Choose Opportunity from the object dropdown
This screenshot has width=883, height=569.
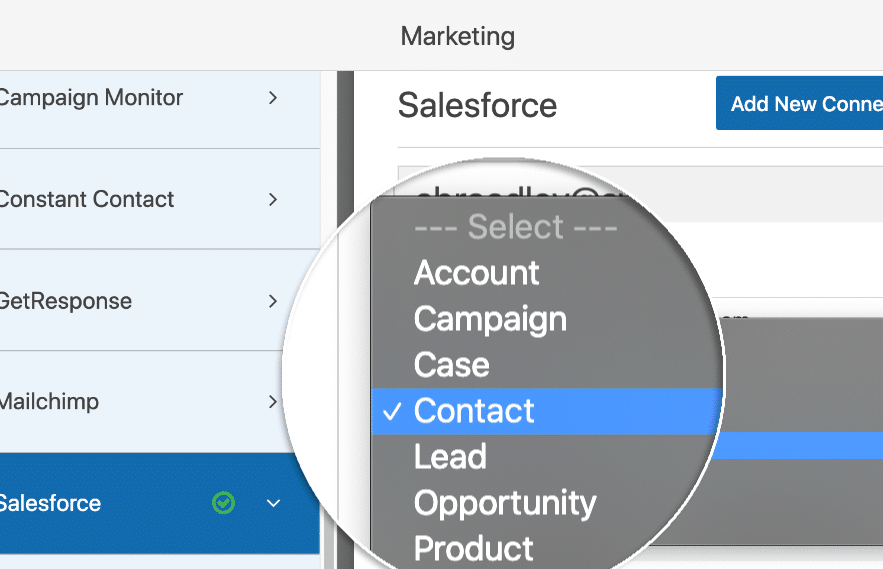point(505,503)
